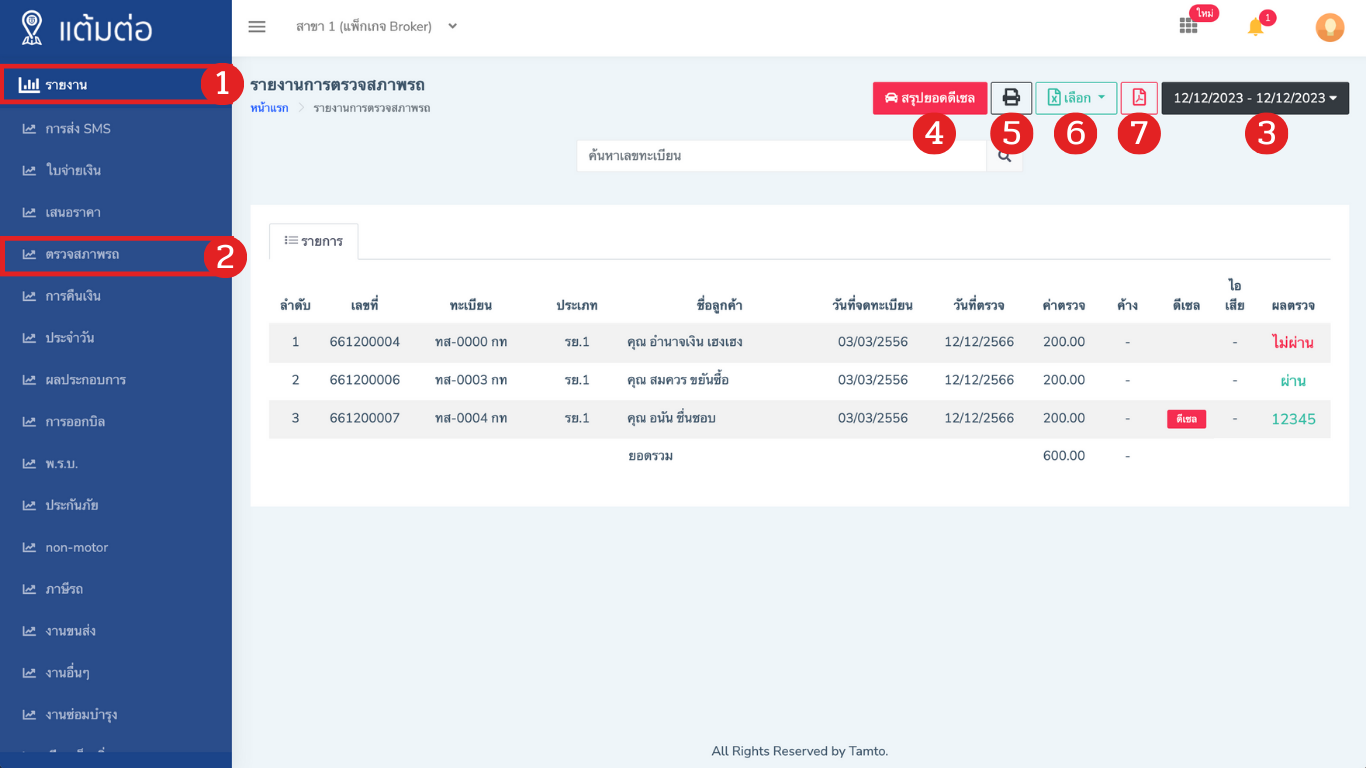
Task: Open the Excel เลือก dropdown
Action: (x=1076, y=98)
